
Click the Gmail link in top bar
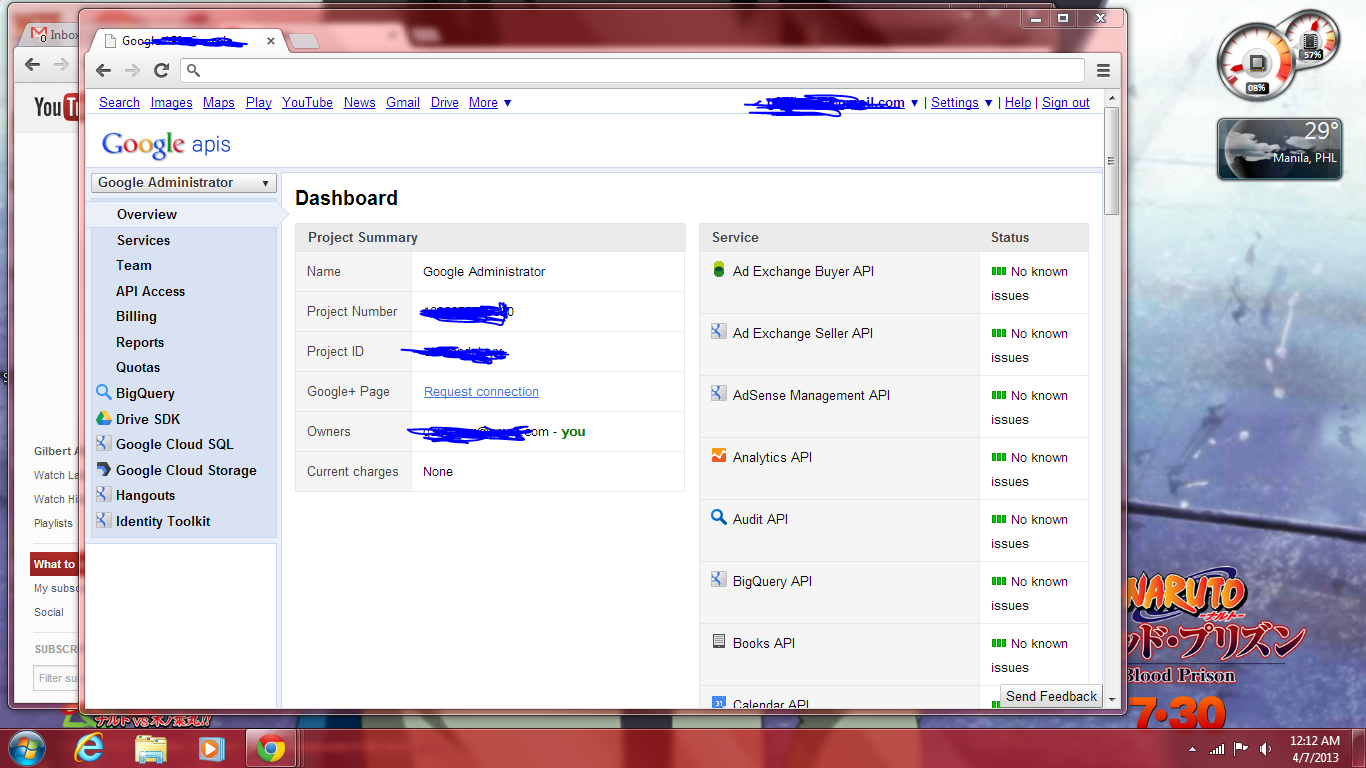403,103
